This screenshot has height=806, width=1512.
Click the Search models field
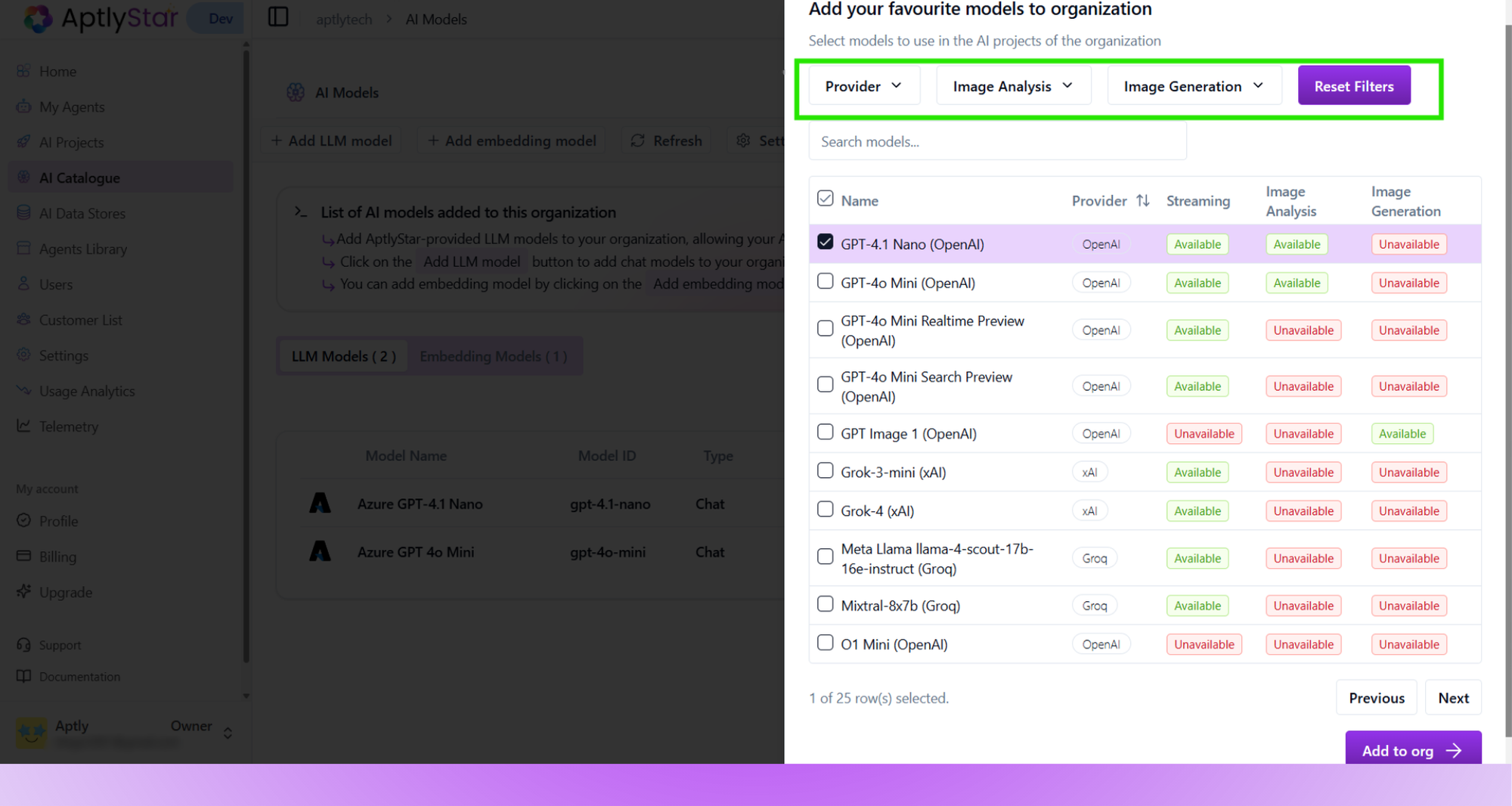click(997, 141)
